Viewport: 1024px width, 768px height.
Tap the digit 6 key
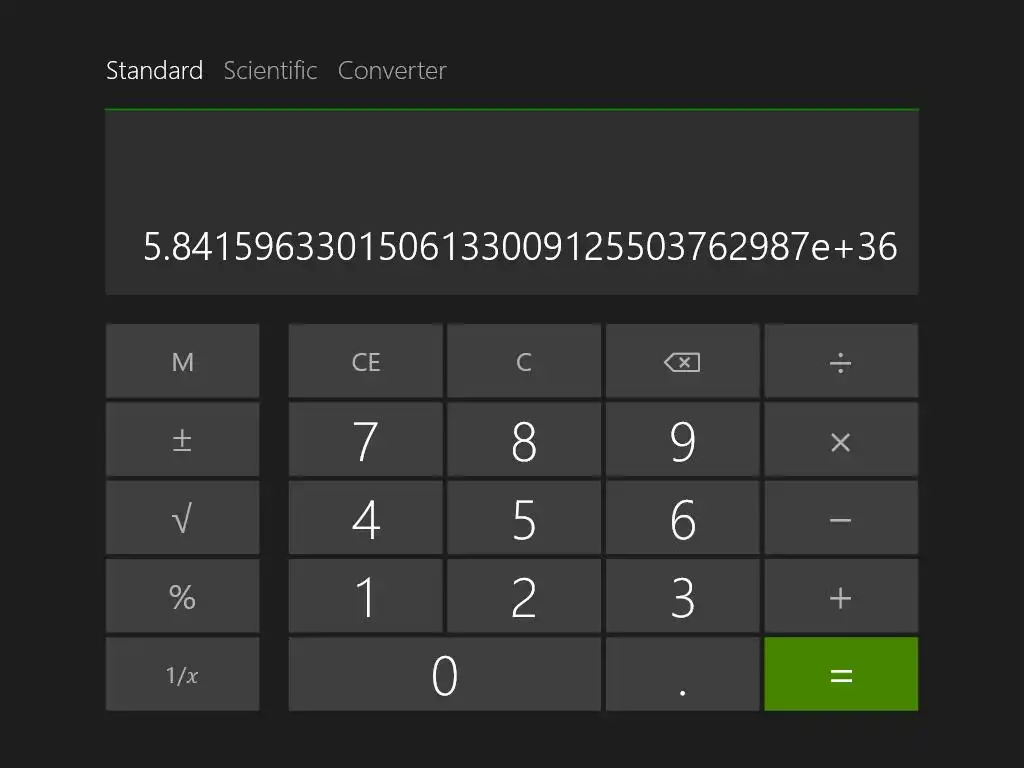pos(682,518)
